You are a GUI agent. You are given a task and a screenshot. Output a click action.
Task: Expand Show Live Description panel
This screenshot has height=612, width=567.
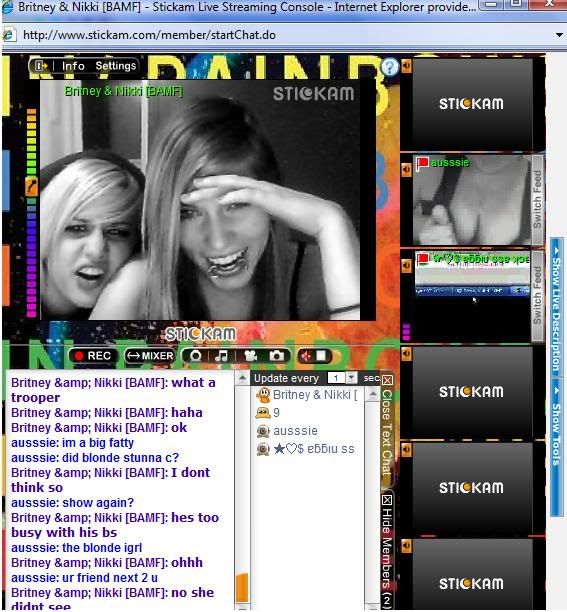coord(556,308)
